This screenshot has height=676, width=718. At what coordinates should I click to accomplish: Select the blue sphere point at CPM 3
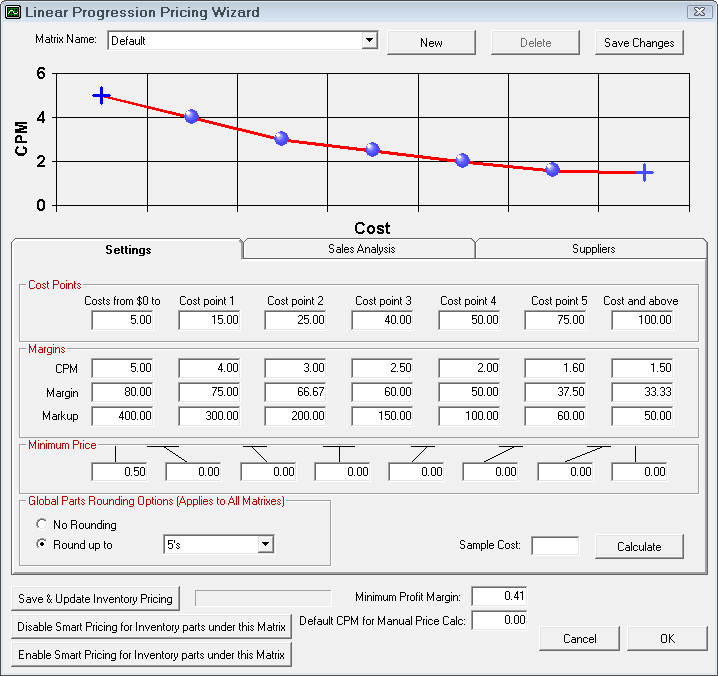(281, 139)
